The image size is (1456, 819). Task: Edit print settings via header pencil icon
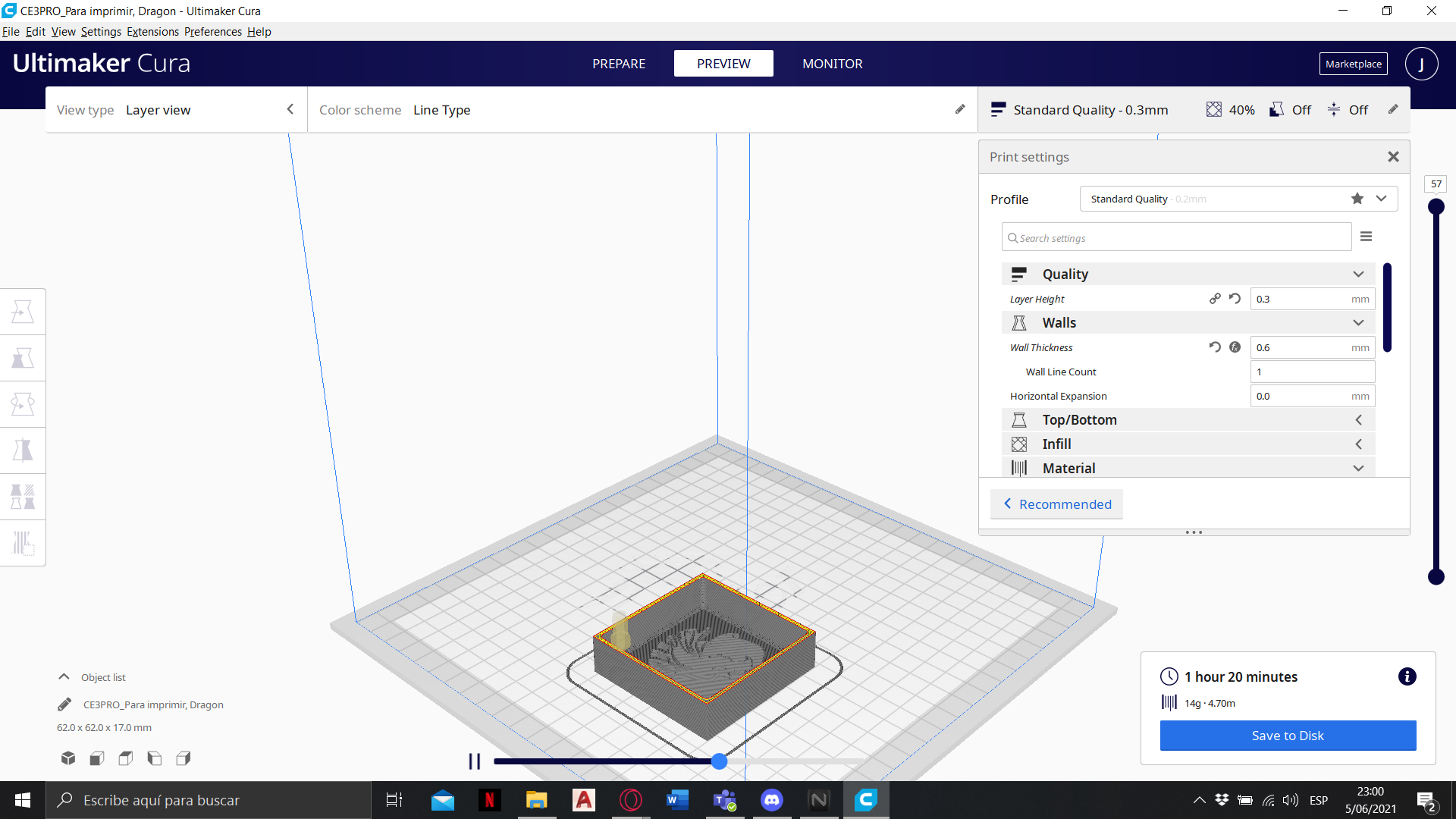tap(1393, 109)
